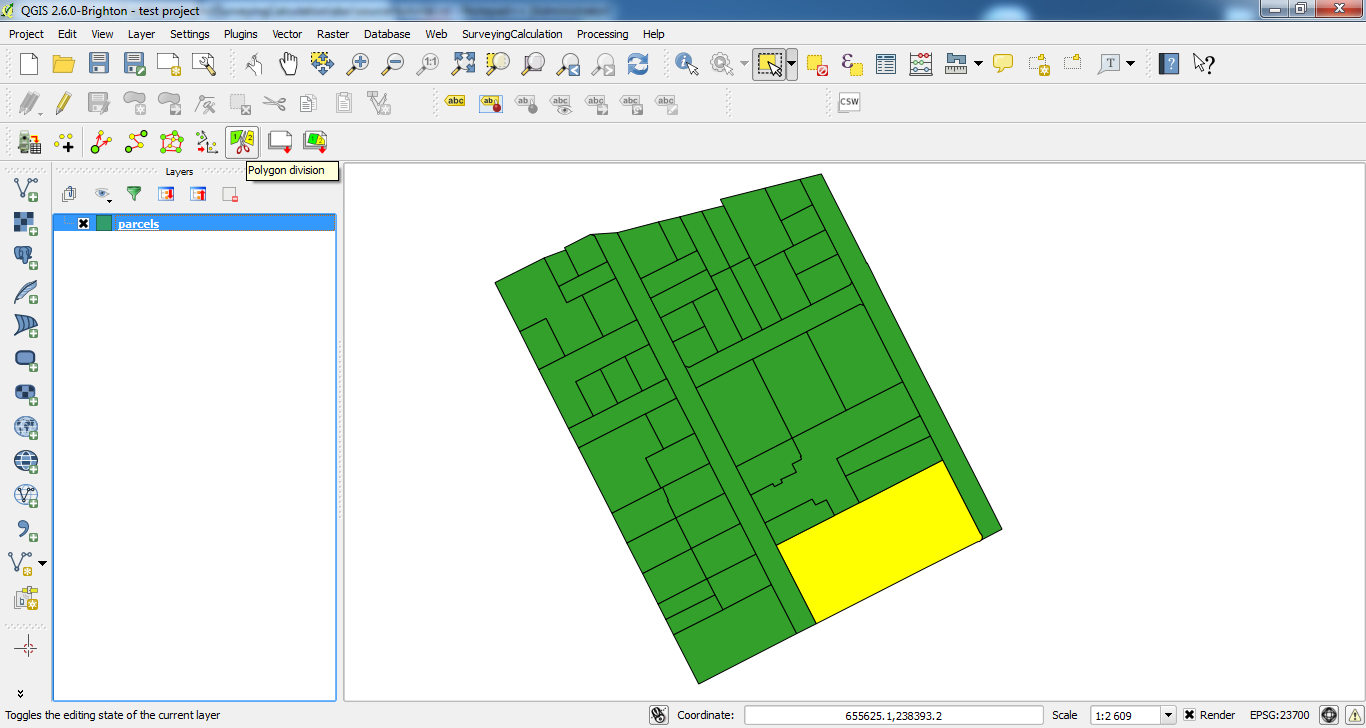
Task: Activate the Identify Features tool
Action: pyautogui.click(x=687, y=65)
